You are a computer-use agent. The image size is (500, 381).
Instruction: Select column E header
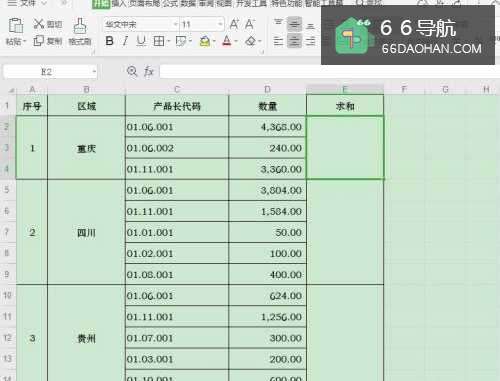(x=345, y=89)
